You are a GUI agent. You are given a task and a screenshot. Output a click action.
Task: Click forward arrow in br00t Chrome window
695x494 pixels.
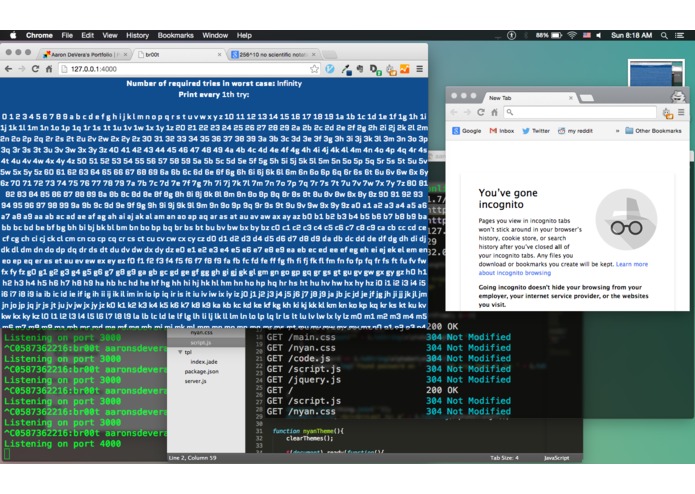(22, 69)
